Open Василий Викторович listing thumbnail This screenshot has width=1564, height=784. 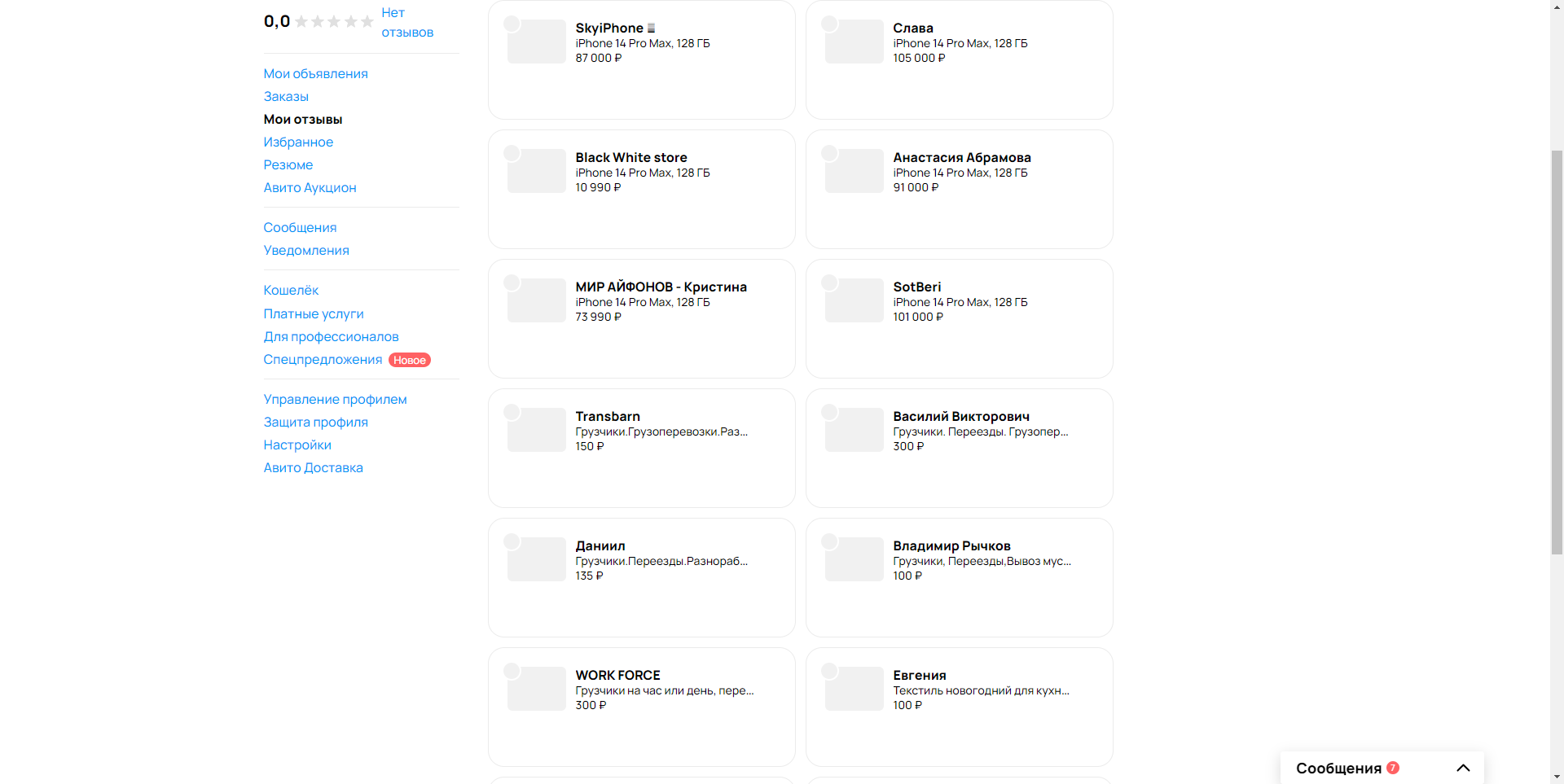854,430
